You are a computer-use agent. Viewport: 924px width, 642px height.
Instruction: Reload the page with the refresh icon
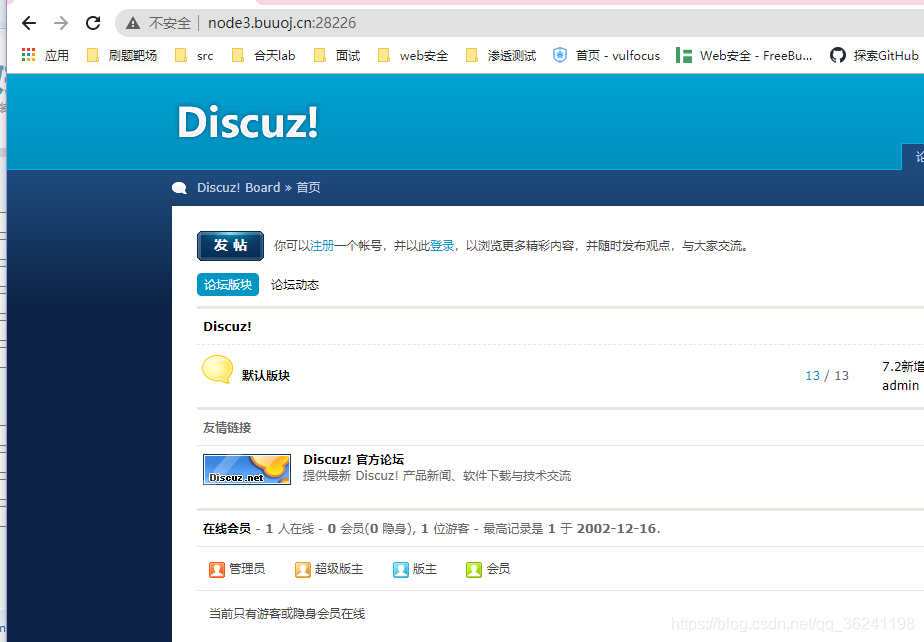[93, 23]
